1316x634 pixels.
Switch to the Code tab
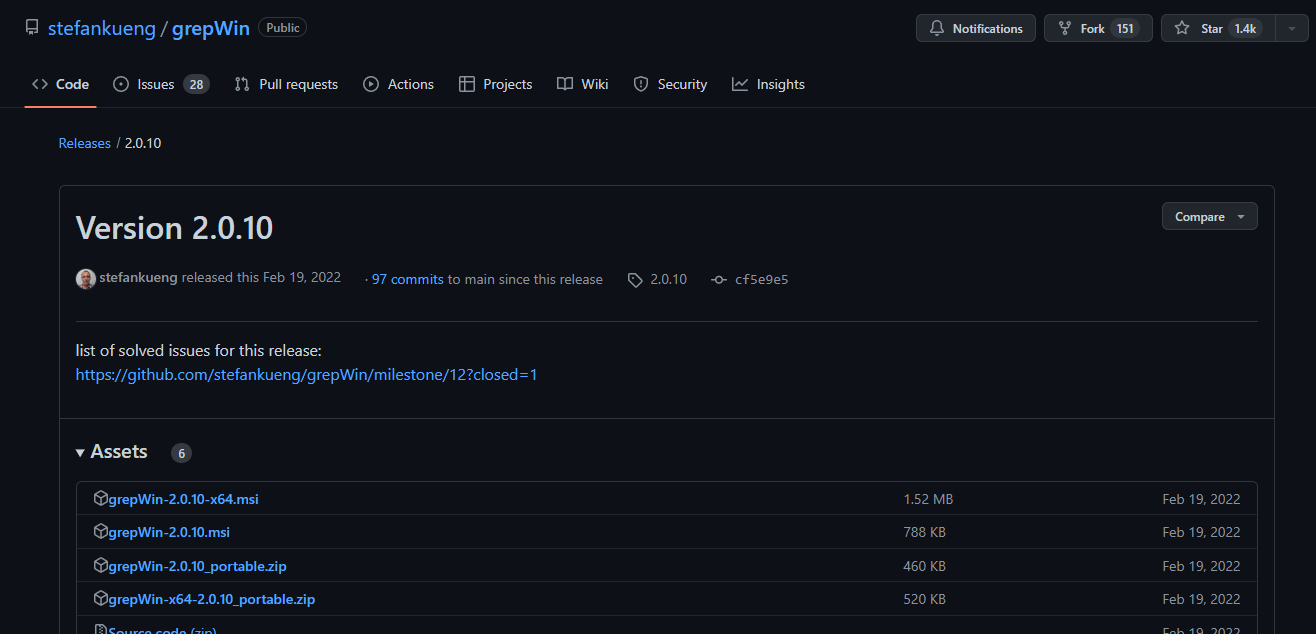(x=61, y=84)
